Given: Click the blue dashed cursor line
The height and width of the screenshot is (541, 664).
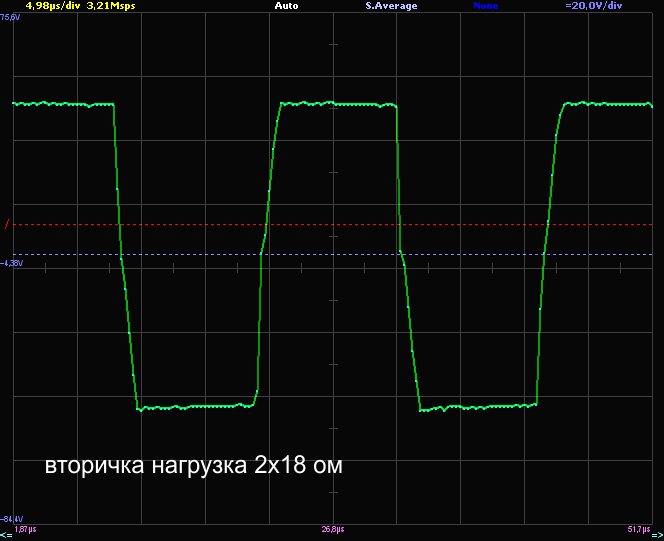Looking at the screenshot, I should click(333, 254).
